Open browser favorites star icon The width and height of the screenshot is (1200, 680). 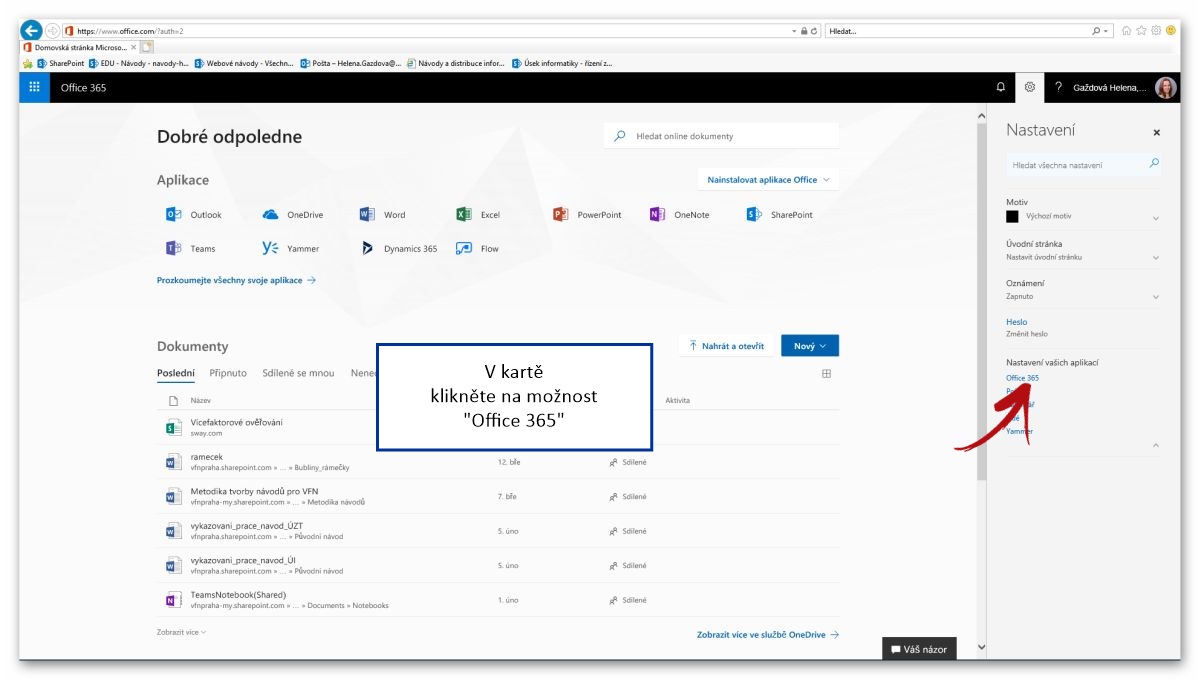point(1141,31)
